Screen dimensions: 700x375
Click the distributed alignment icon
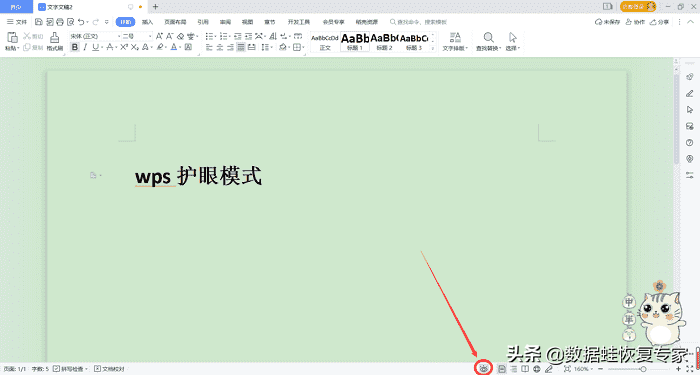click(252, 47)
